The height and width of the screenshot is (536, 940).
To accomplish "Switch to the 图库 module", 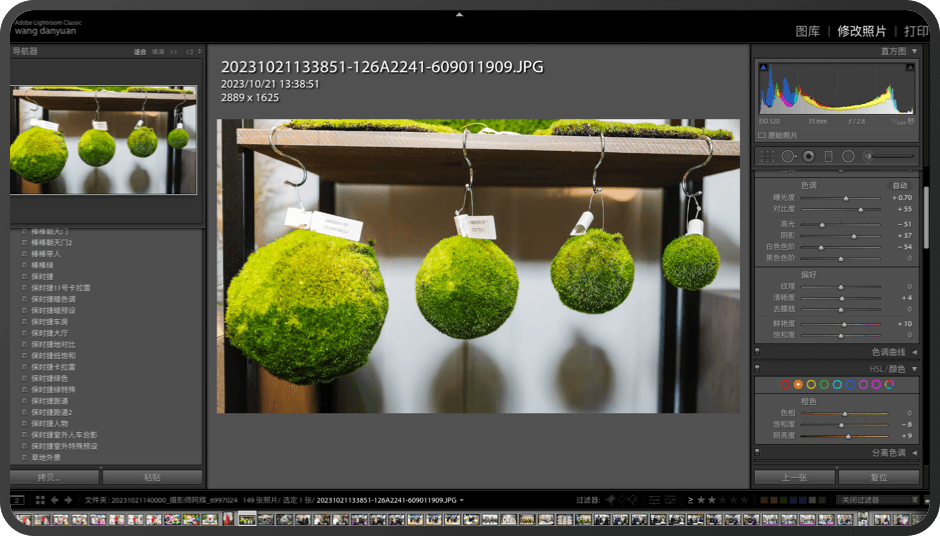I will (807, 31).
